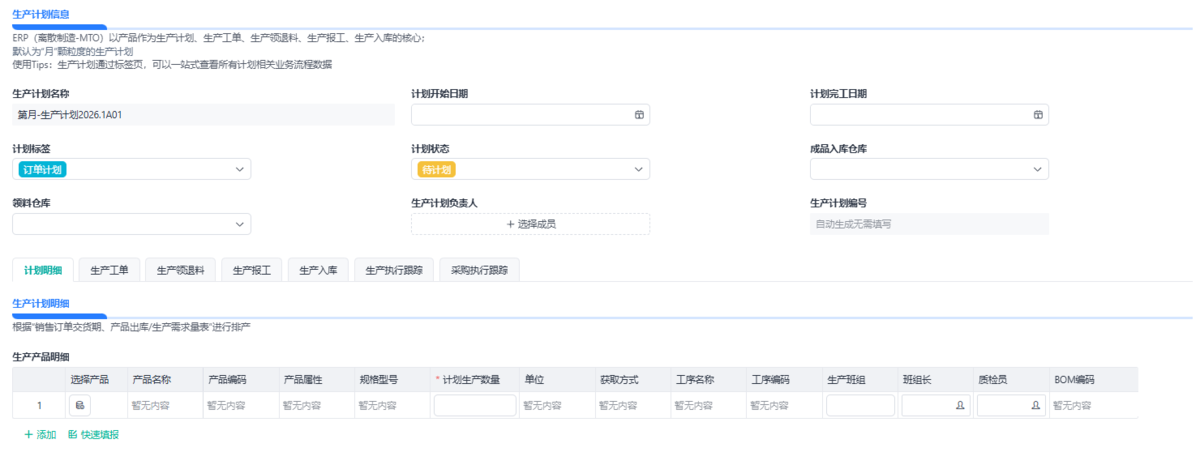Click the 生产计划名称 text field
The width and height of the screenshot is (1200, 452).
click(x=204, y=115)
